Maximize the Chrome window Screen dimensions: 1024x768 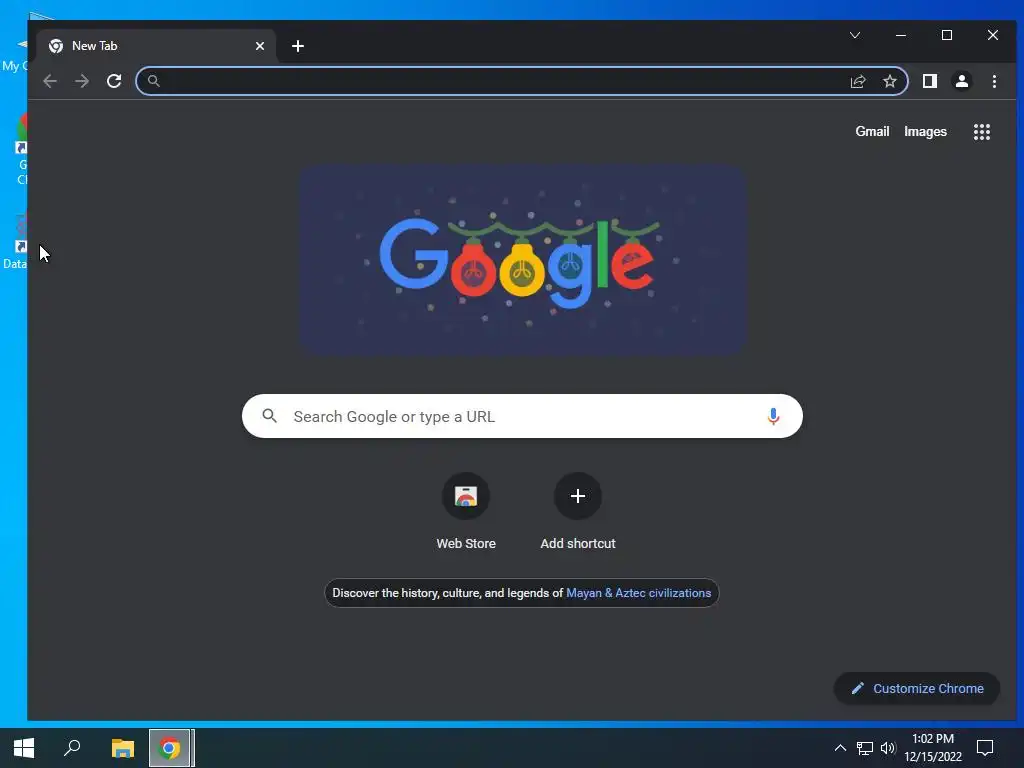(x=946, y=35)
